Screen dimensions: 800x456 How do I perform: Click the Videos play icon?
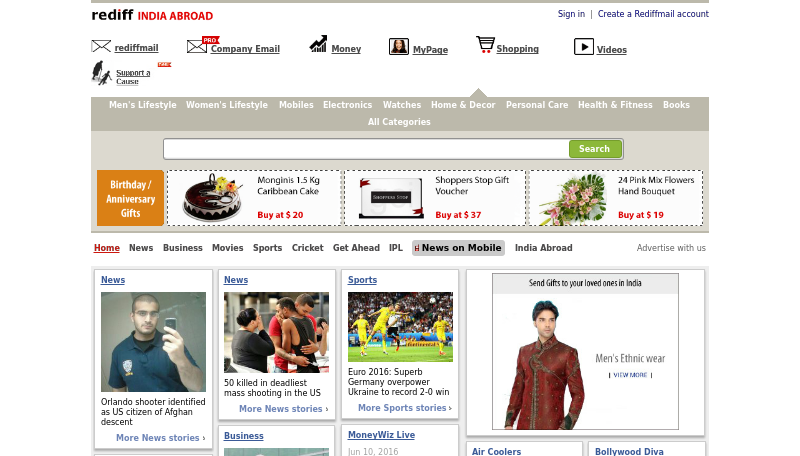point(584,47)
